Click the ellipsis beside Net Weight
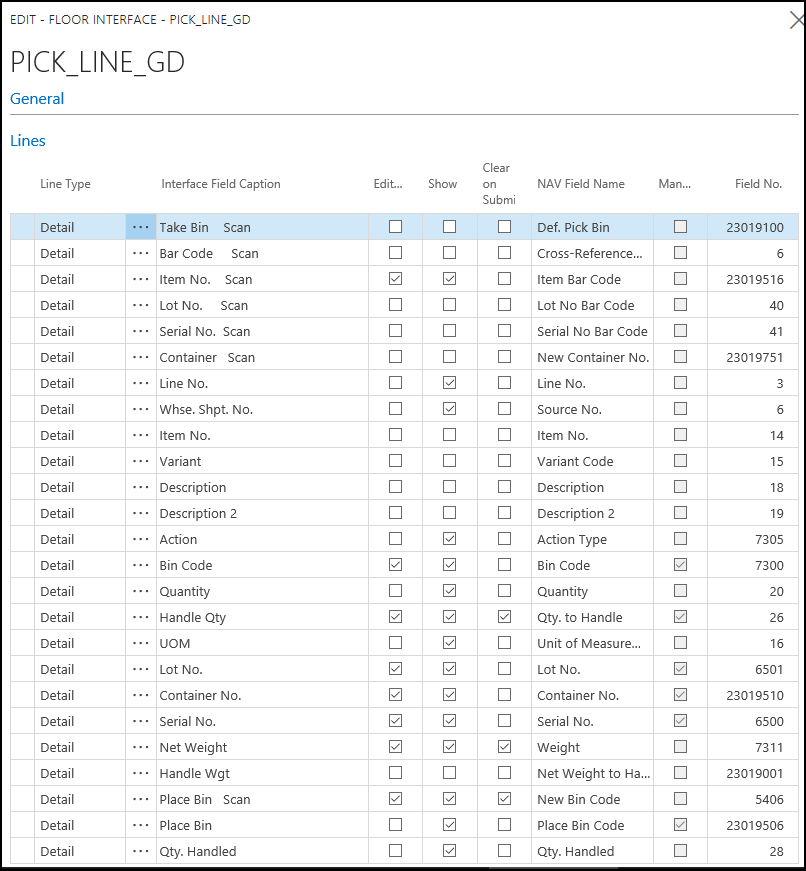This screenshot has width=806, height=871. pyautogui.click(x=139, y=747)
